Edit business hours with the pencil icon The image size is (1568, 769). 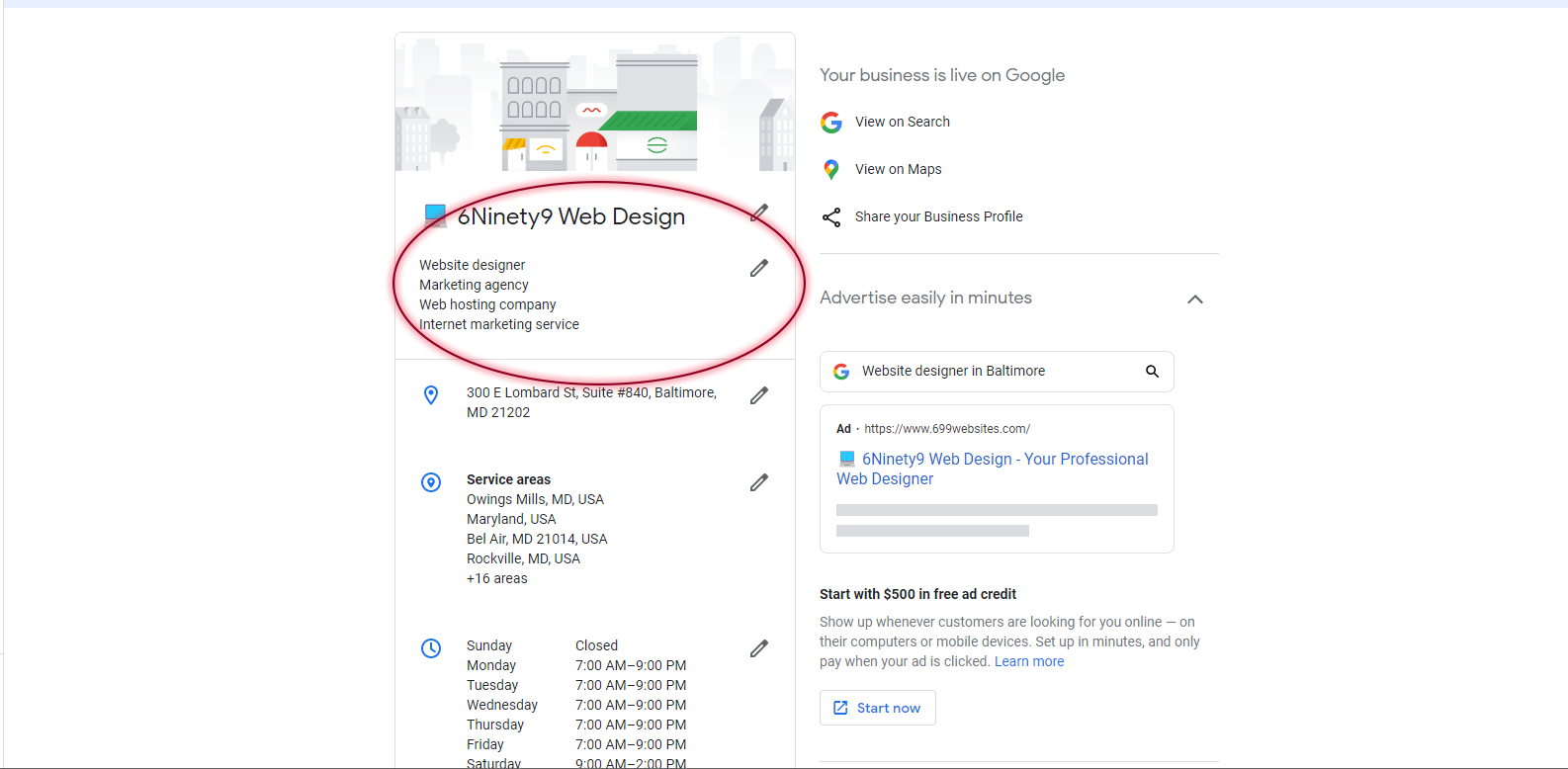pyautogui.click(x=759, y=648)
